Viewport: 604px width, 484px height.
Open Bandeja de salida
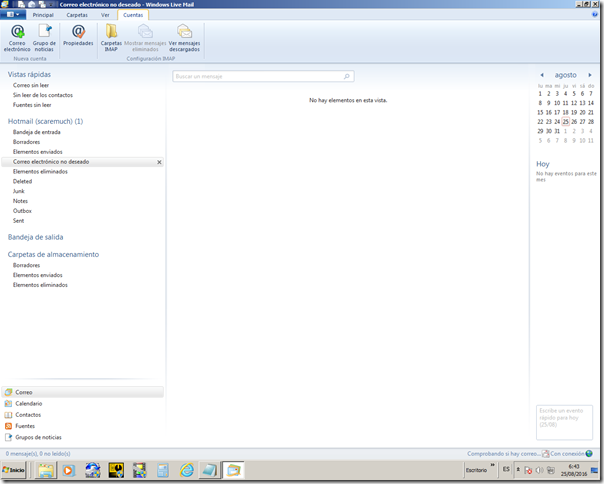[x=35, y=237]
